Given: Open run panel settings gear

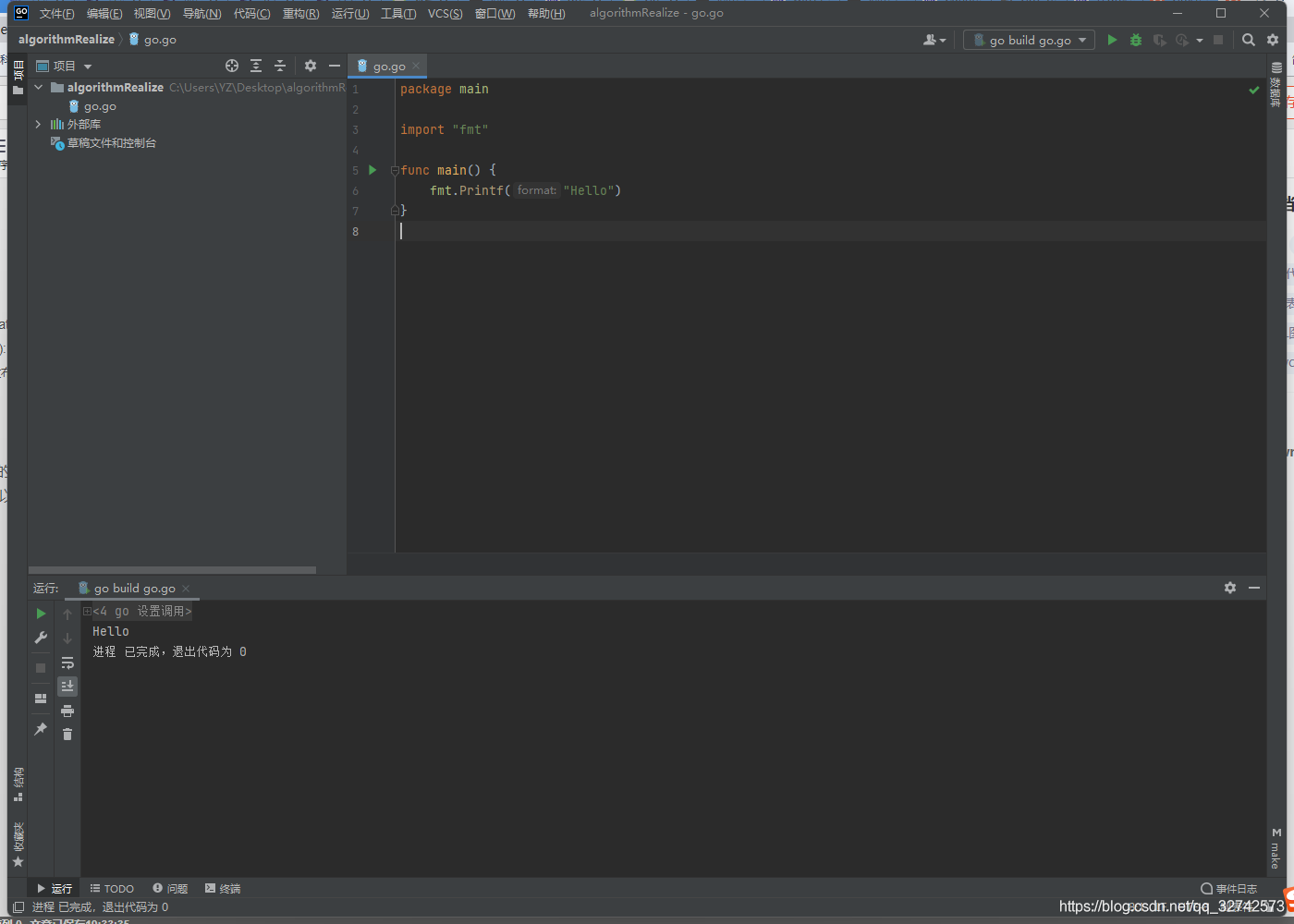Looking at the screenshot, I should point(1230,588).
